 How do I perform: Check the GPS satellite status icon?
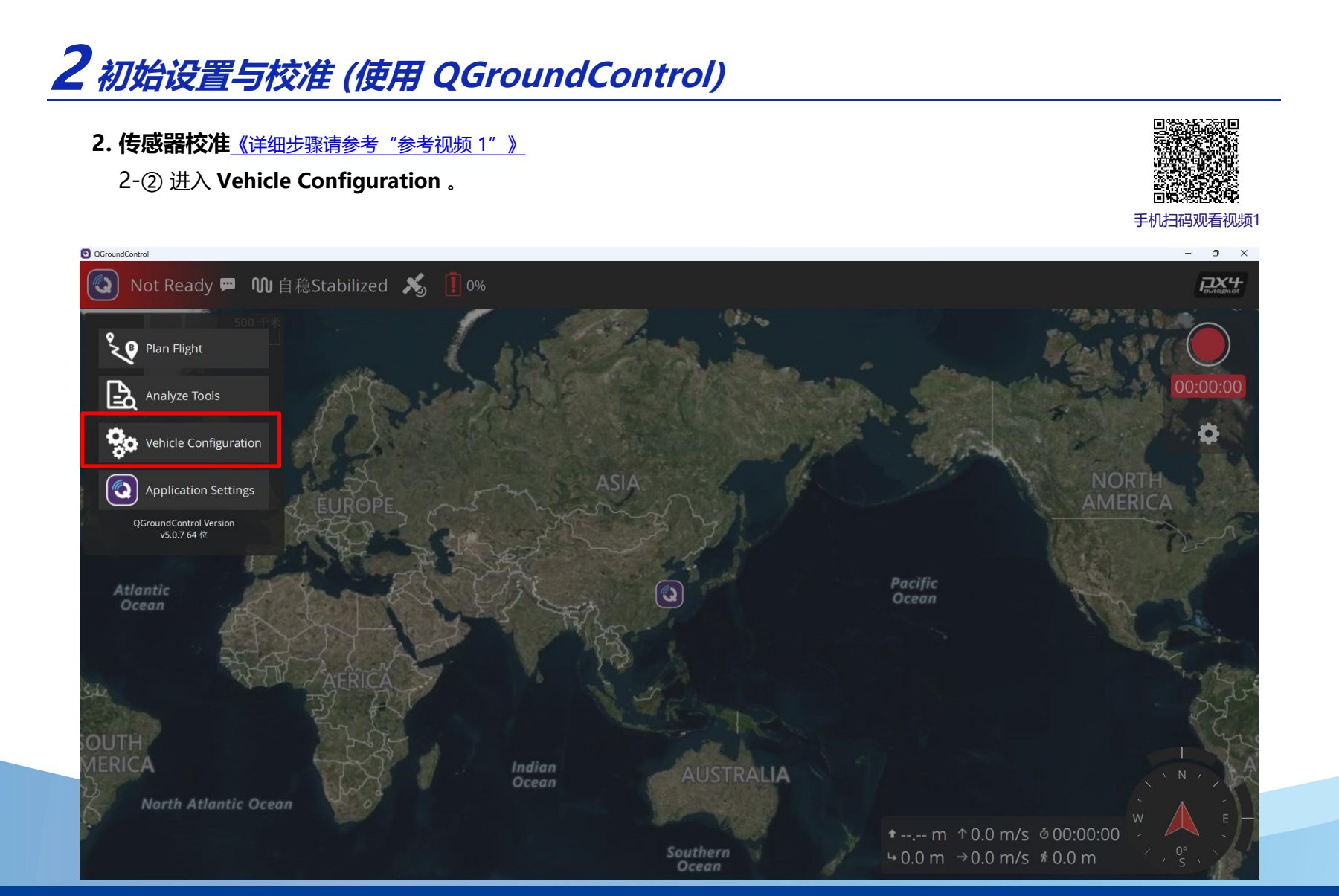click(414, 285)
